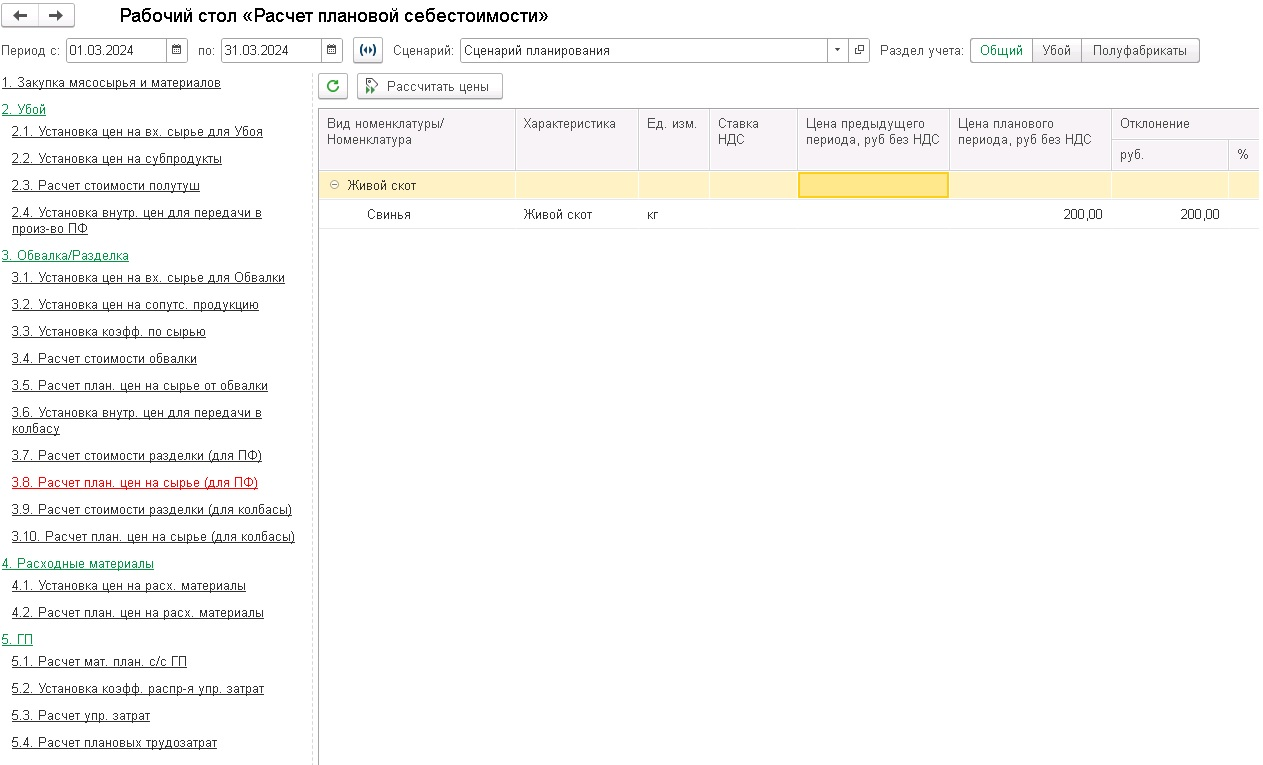The image size is (1263, 765).
Task: Click the green refresh icon
Action: [333, 86]
